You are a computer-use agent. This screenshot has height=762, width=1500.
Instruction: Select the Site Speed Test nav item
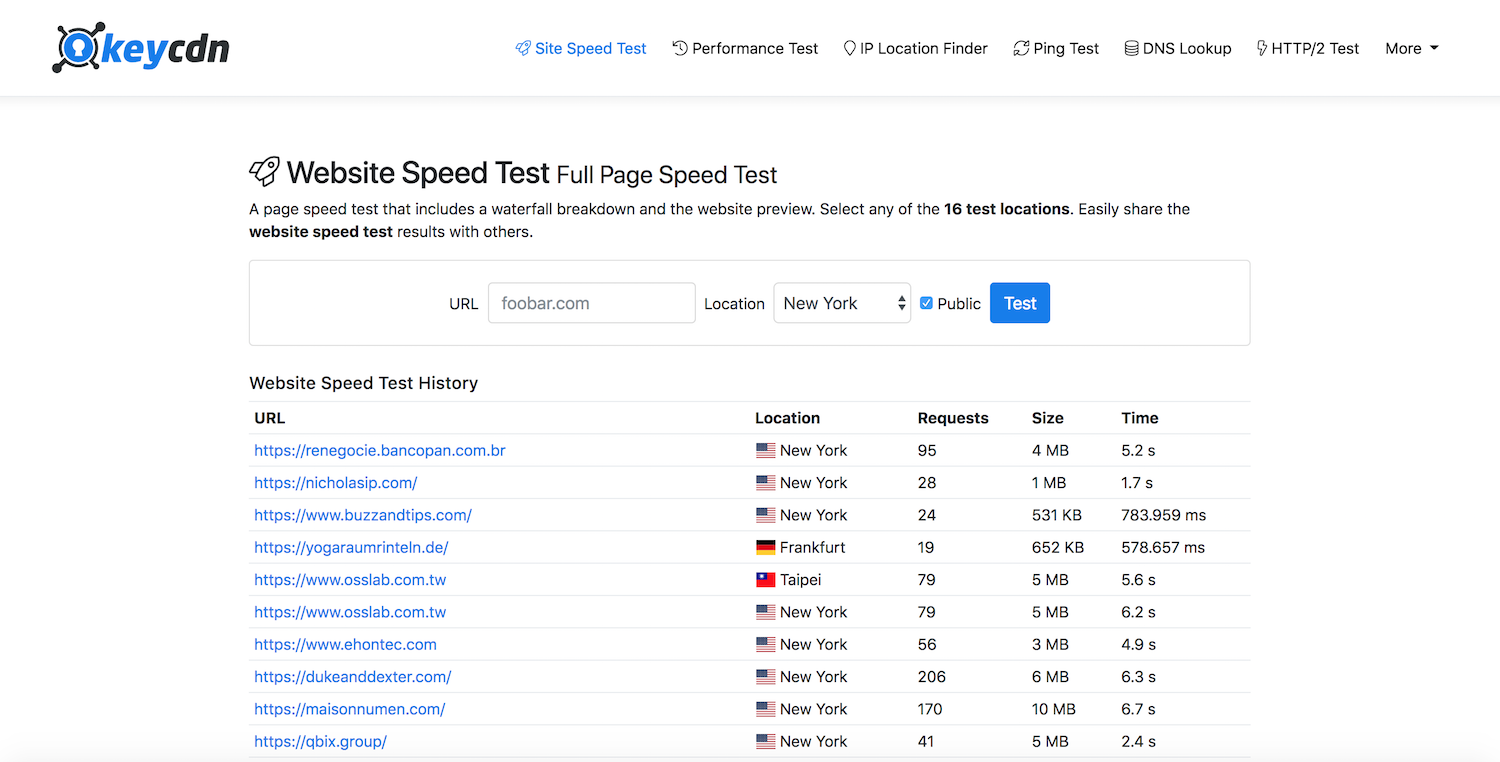[581, 48]
